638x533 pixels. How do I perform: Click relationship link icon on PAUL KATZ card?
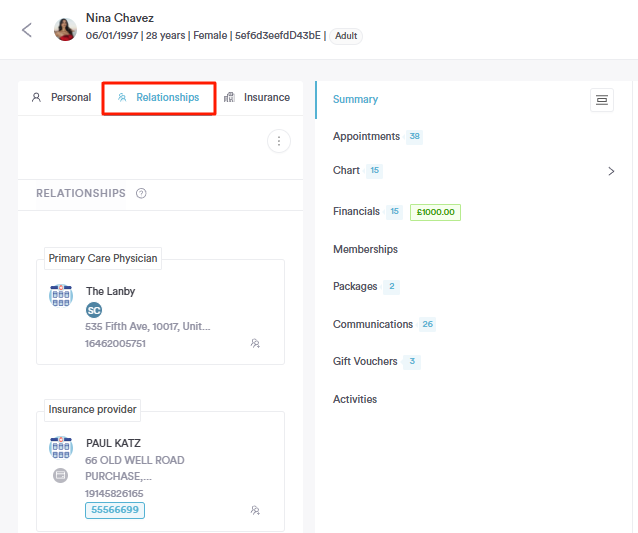click(x=255, y=510)
